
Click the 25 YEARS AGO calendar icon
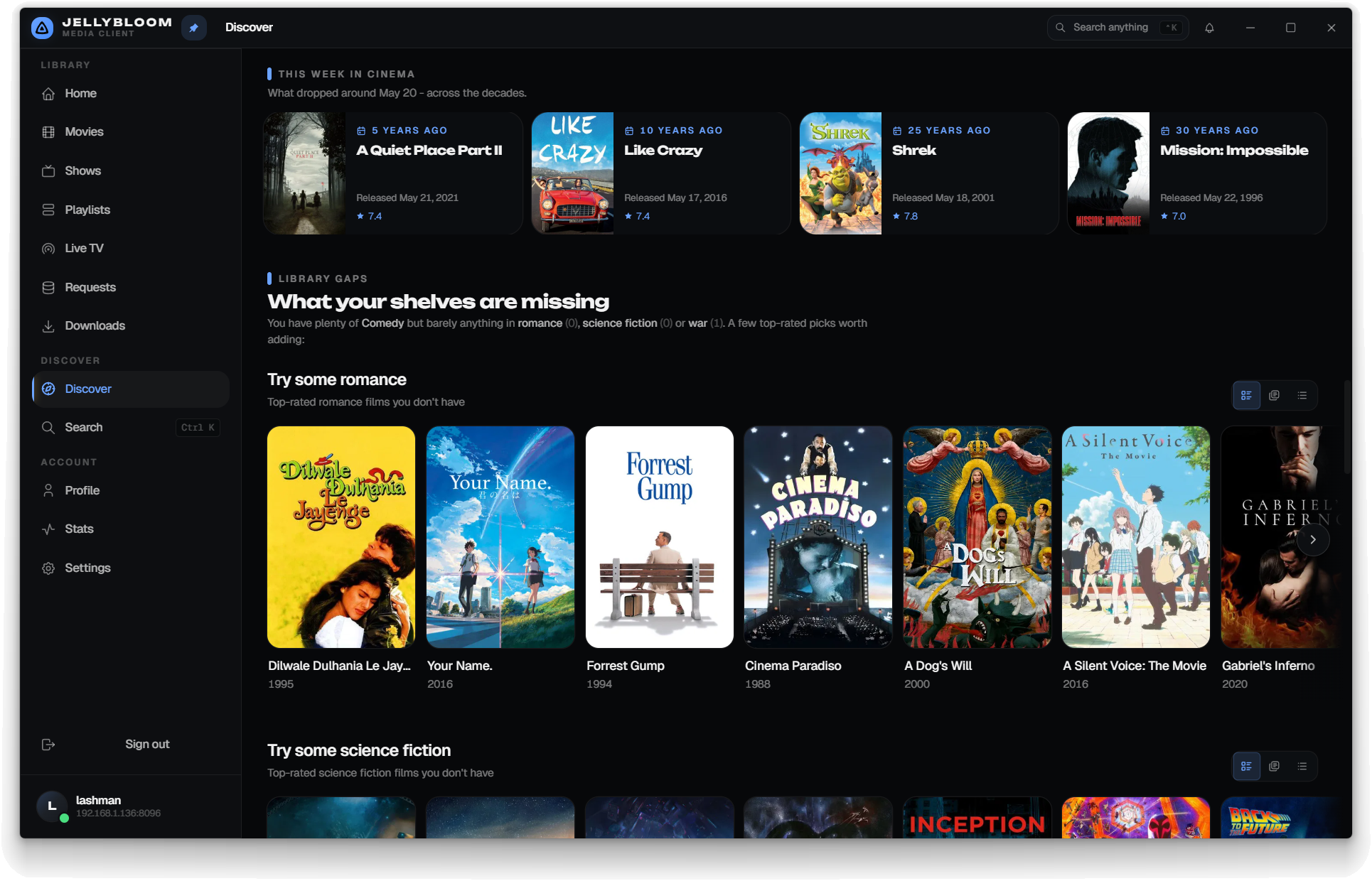pyautogui.click(x=897, y=131)
